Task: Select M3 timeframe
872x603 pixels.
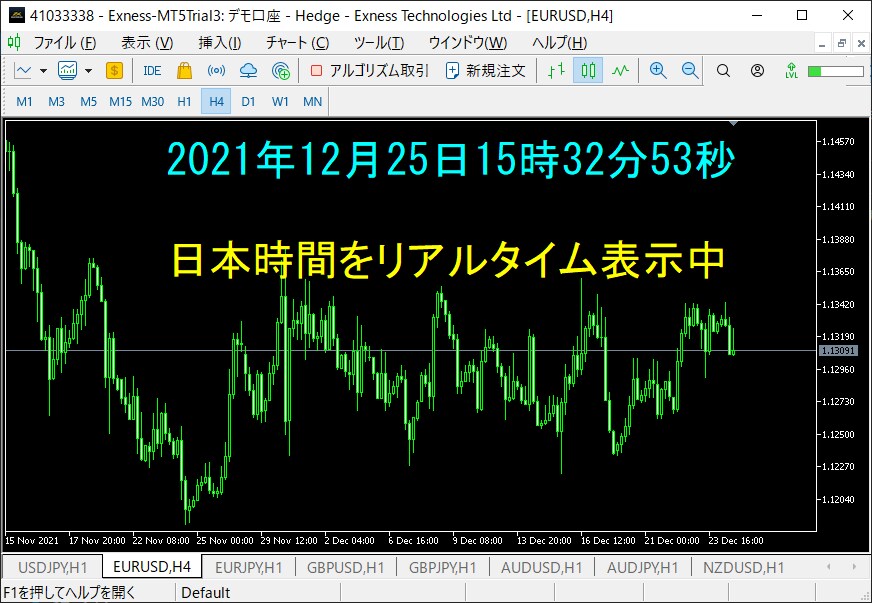Action: pos(56,102)
